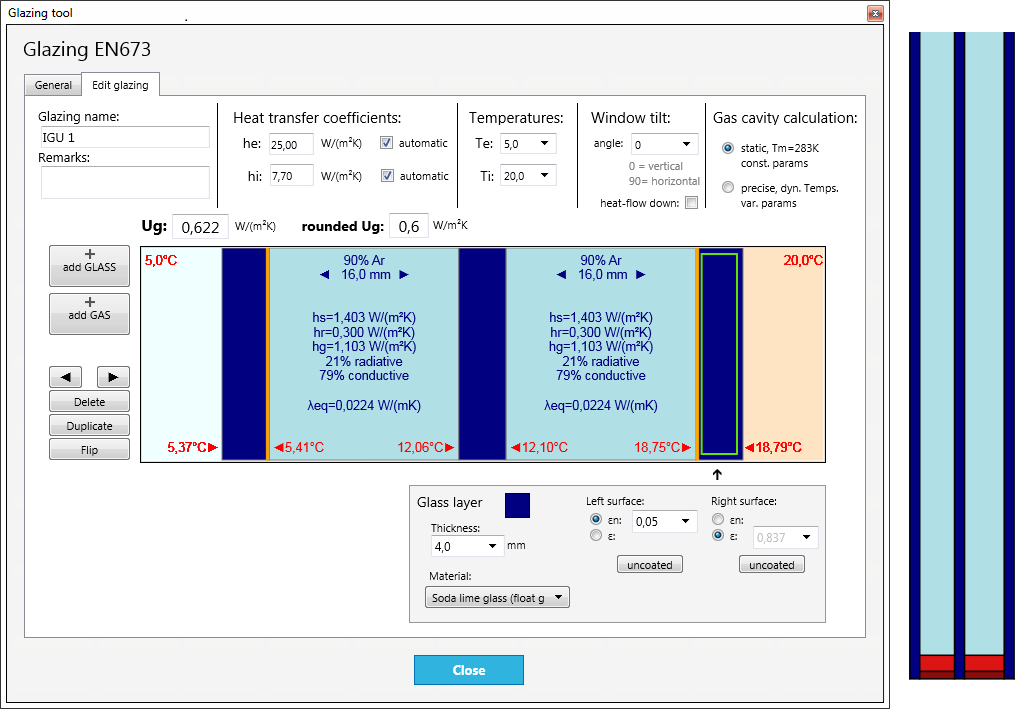Increase second gas cavity width with right arrow

[x=641, y=275]
